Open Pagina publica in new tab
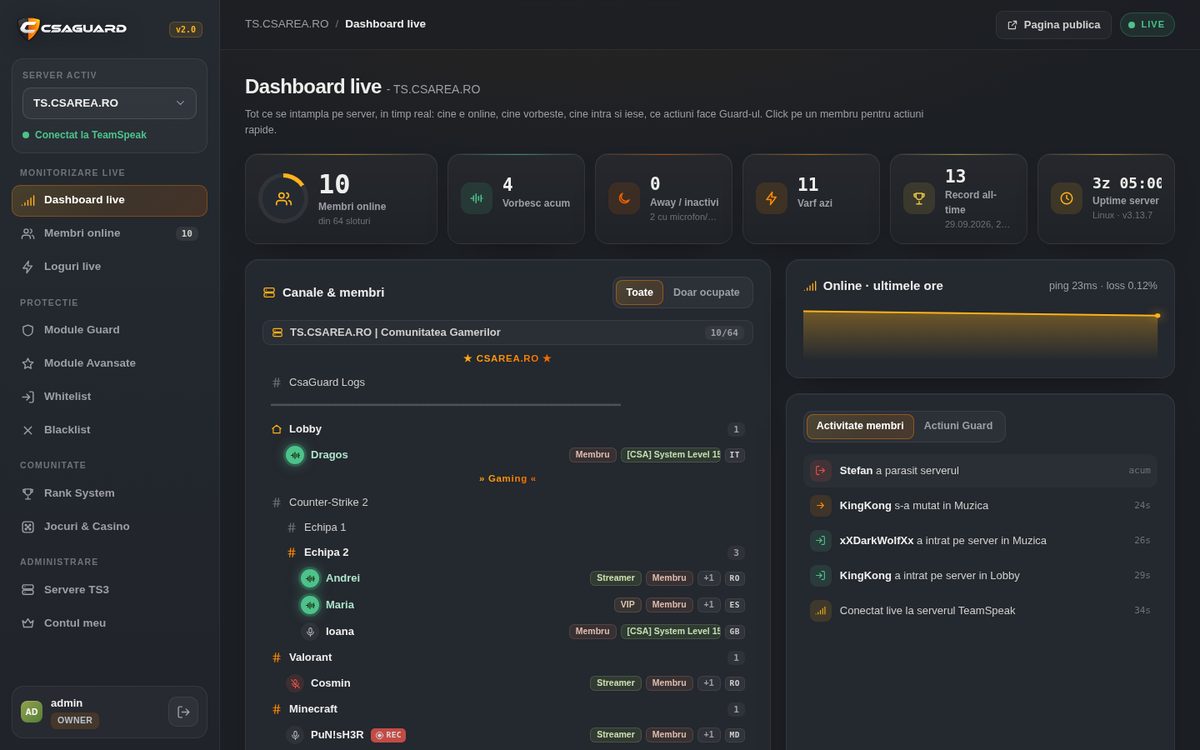The height and width of the screenshot is (750, 1200). [1053, 25]
